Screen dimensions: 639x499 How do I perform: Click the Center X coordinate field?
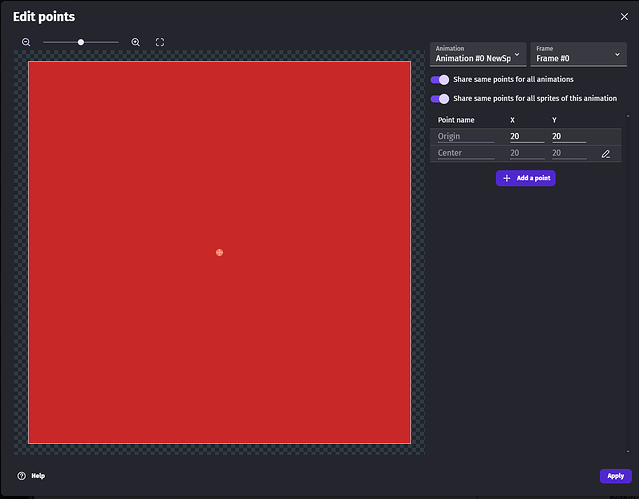pos(526,154)
